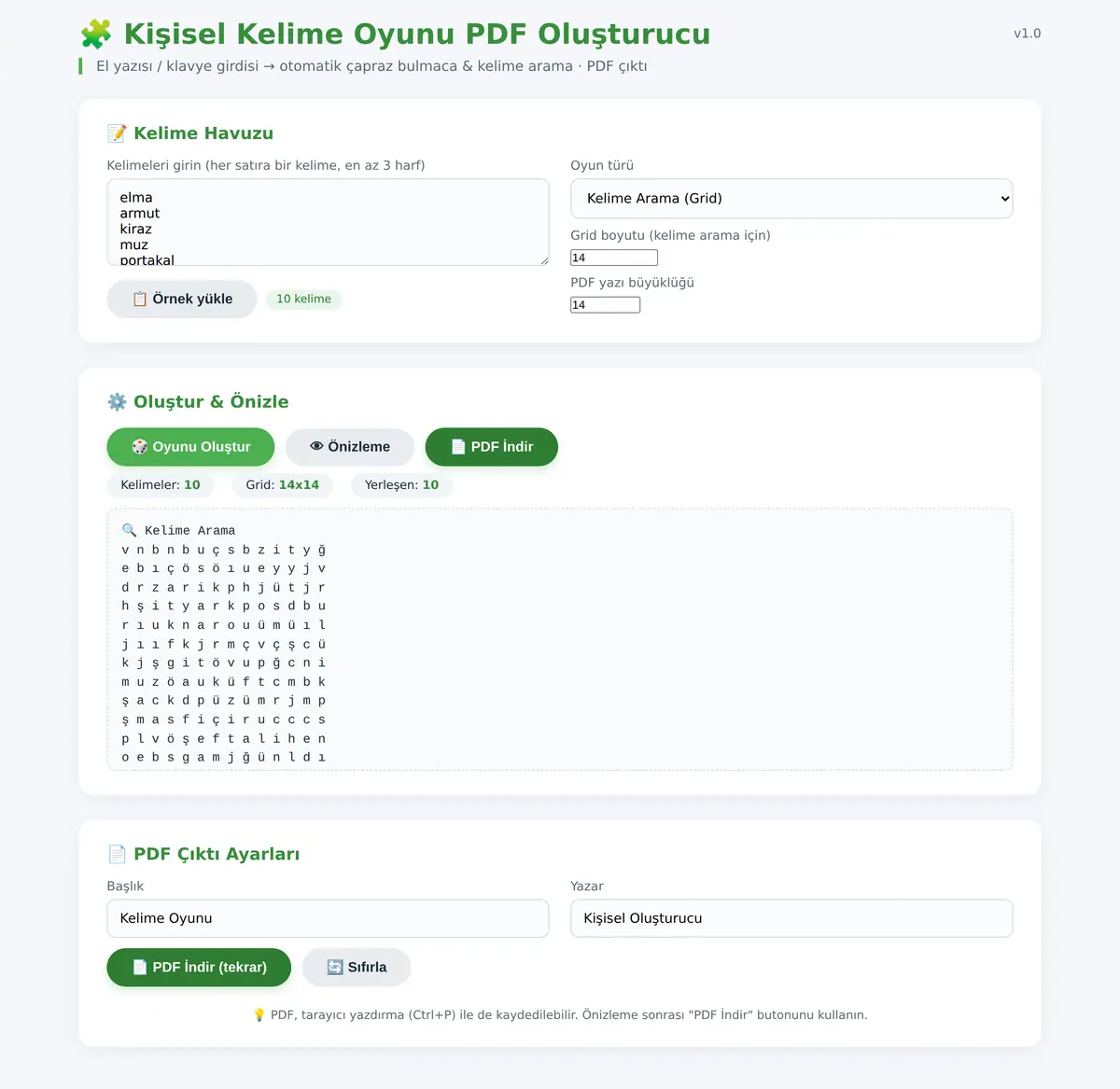Screen dimensions: 1120x1089
Task: Click the 'PDF yazı büyüklüğü' label
Action: pyautogui.click(x=632, y=283)
